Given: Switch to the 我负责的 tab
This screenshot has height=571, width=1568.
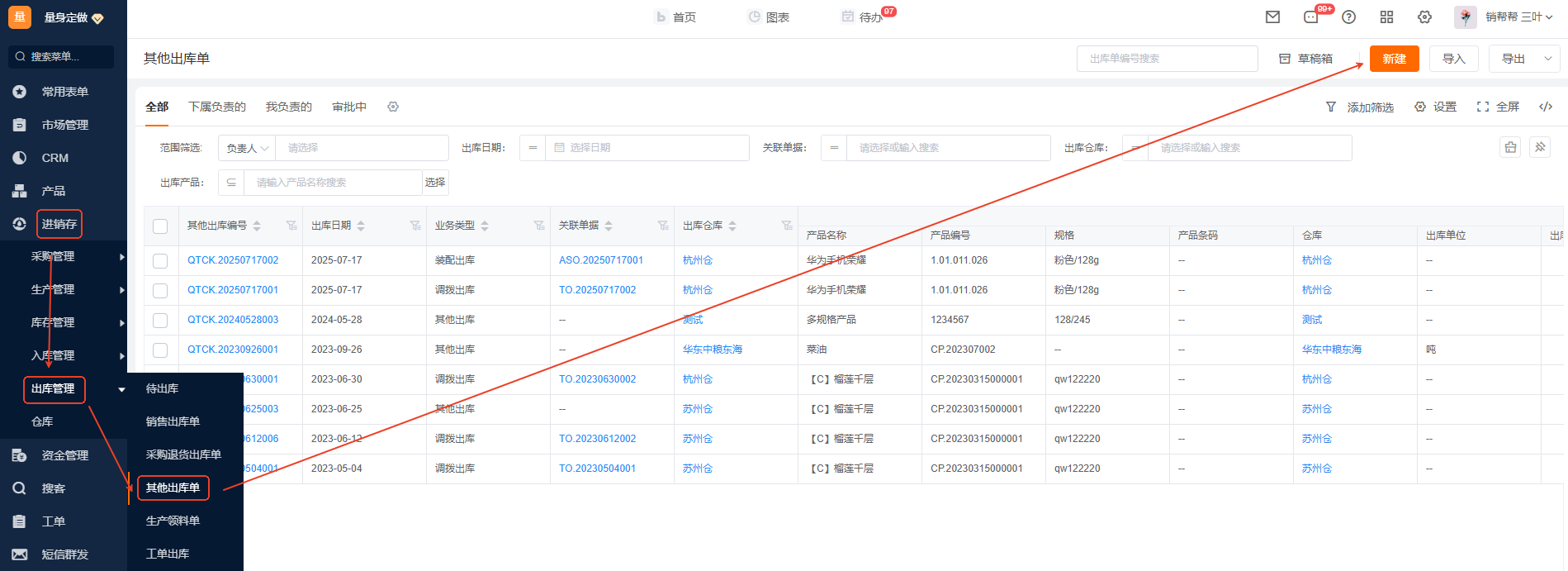Looking at the screenshot, I should coord(289,107).
